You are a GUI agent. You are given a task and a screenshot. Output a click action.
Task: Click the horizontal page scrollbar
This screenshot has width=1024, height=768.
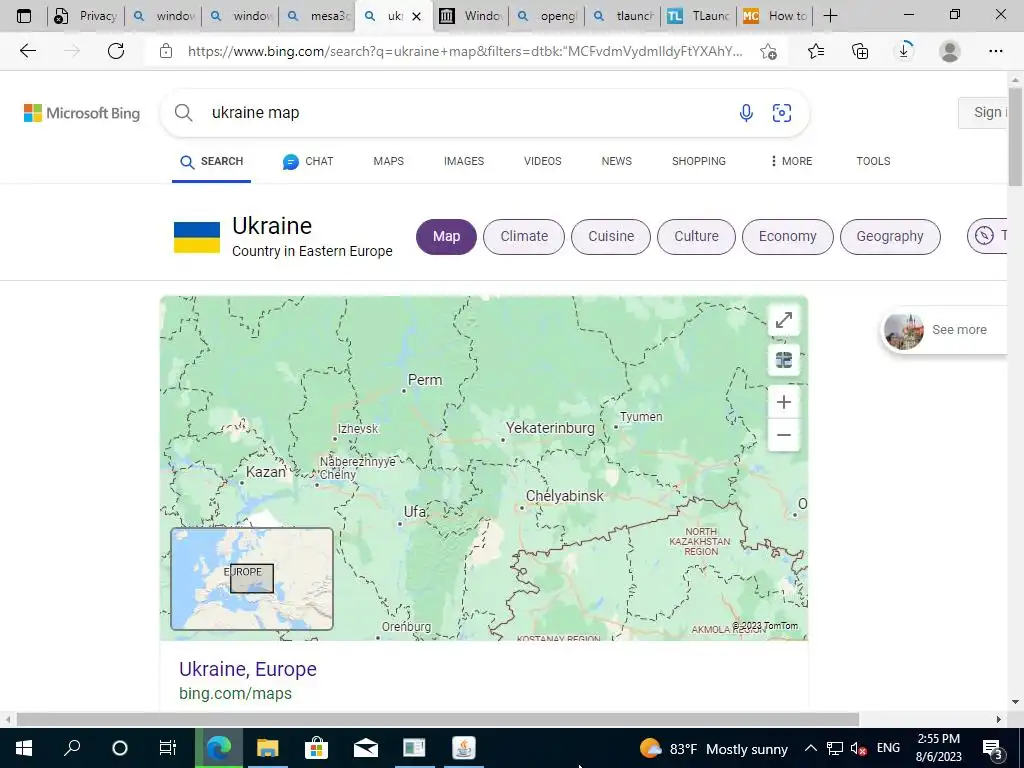pos(438,719)
